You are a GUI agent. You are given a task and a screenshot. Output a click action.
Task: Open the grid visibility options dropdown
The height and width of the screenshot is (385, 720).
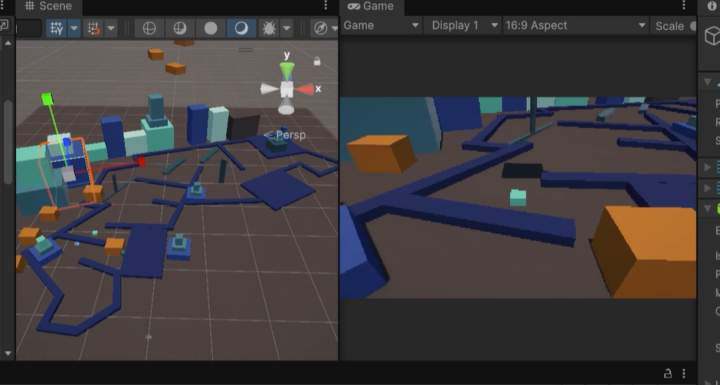(74, 28)
